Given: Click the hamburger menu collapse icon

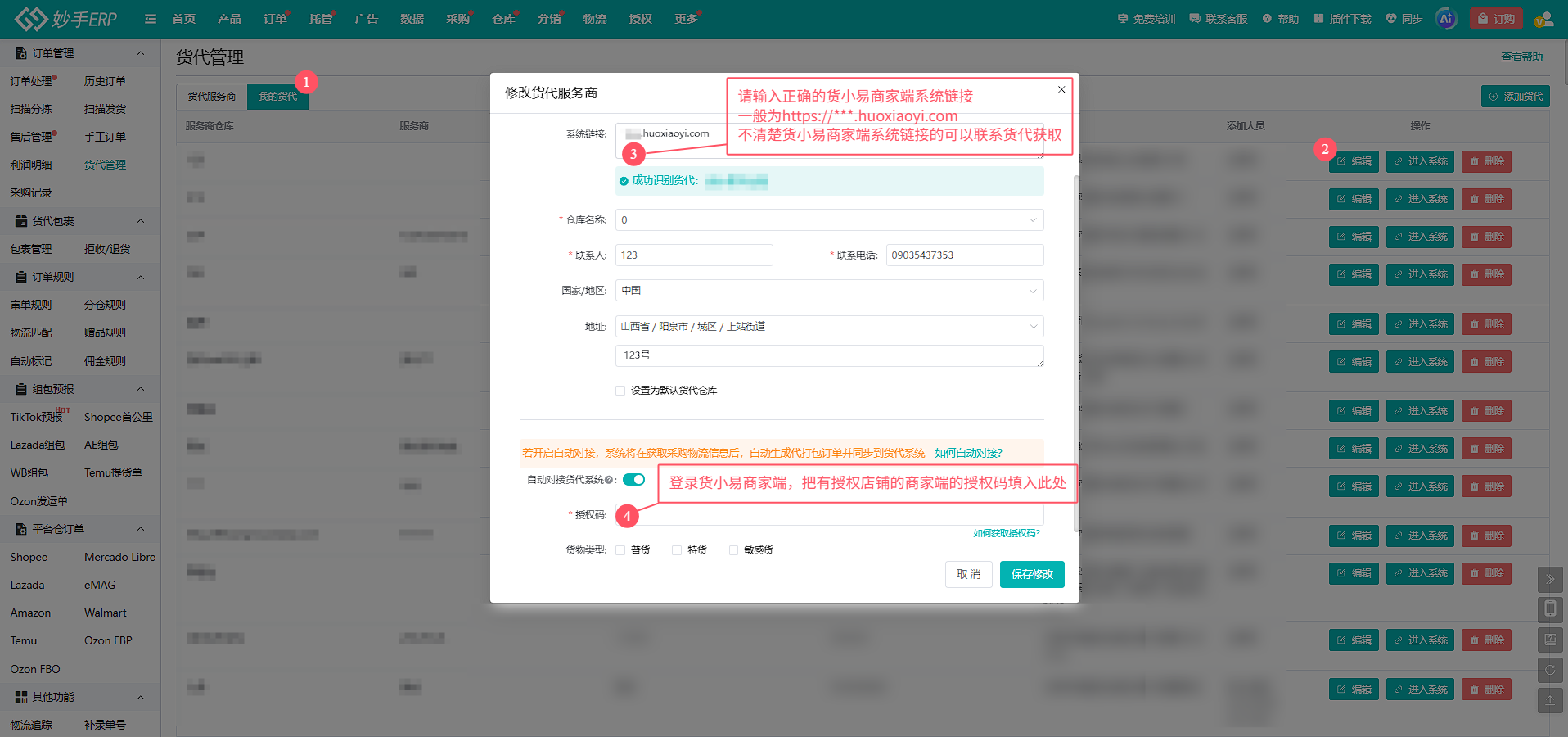Looking at the screenshot, I should coord(151,19).
